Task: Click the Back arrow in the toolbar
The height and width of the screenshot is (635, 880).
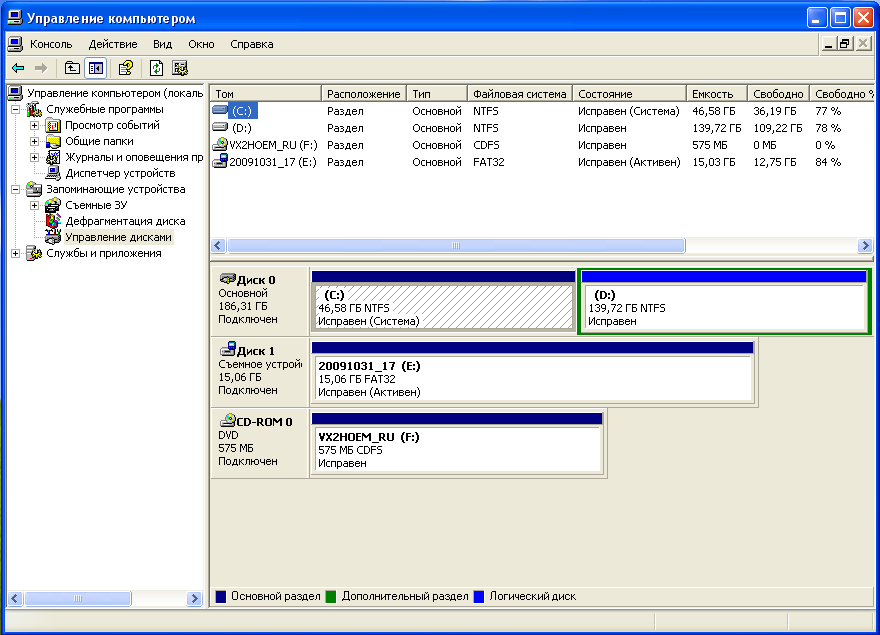Action: point(18,68)
